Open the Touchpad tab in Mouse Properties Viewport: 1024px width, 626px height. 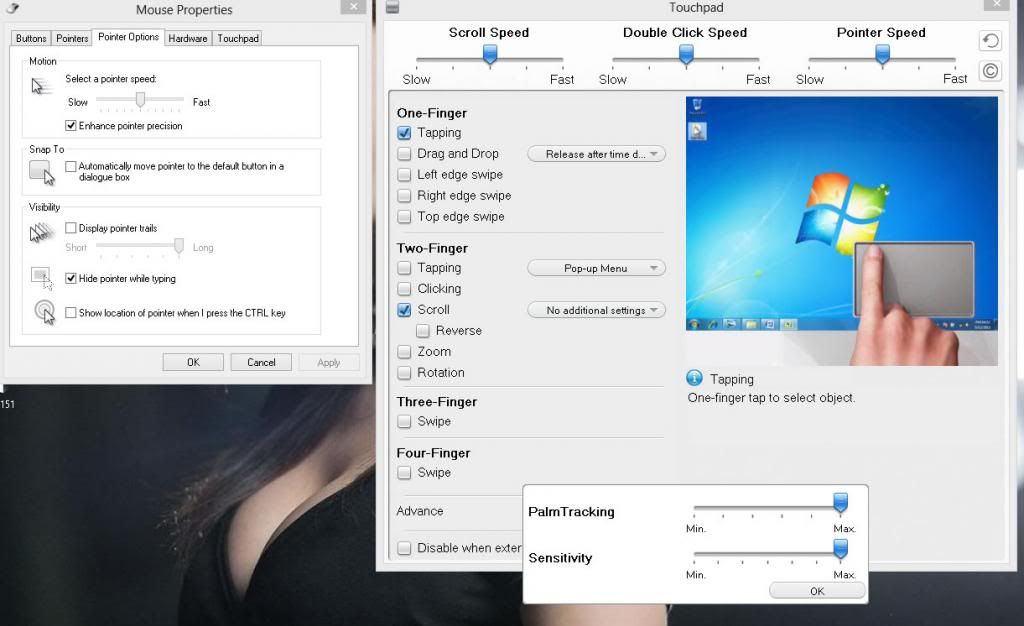click(238, 39)
